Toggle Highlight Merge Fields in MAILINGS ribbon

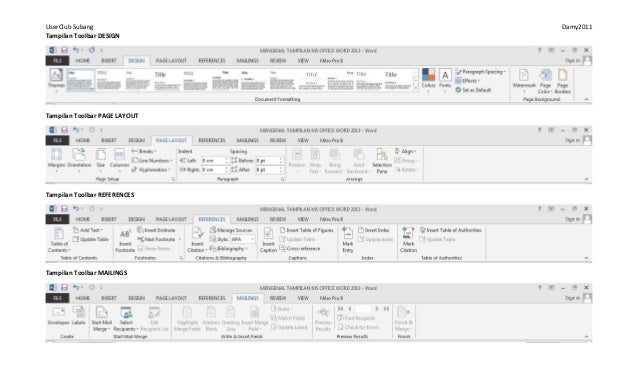187,318
